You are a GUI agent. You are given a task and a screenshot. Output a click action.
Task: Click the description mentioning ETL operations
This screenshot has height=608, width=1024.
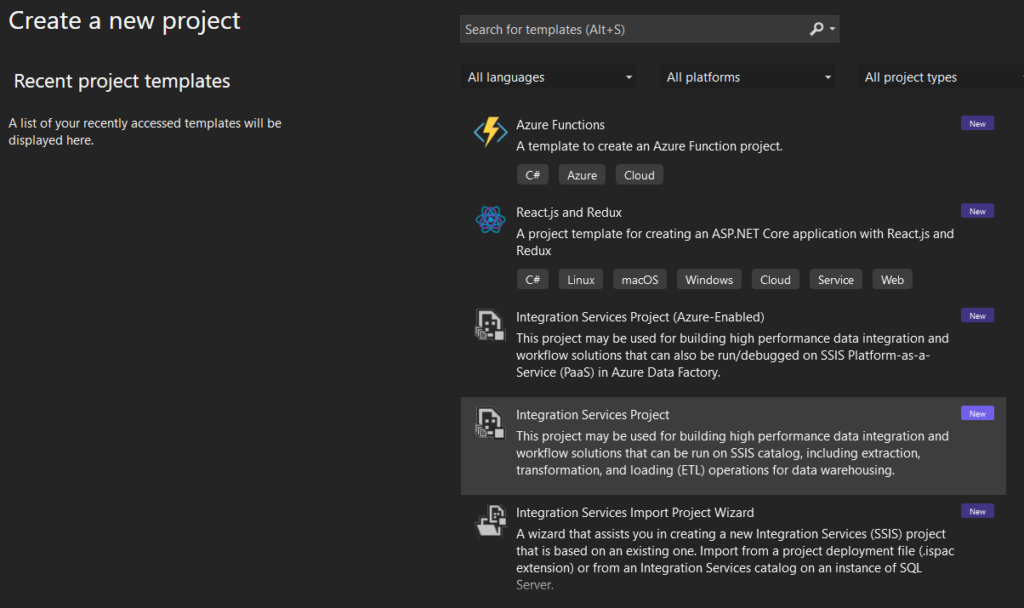click(732, 453)
